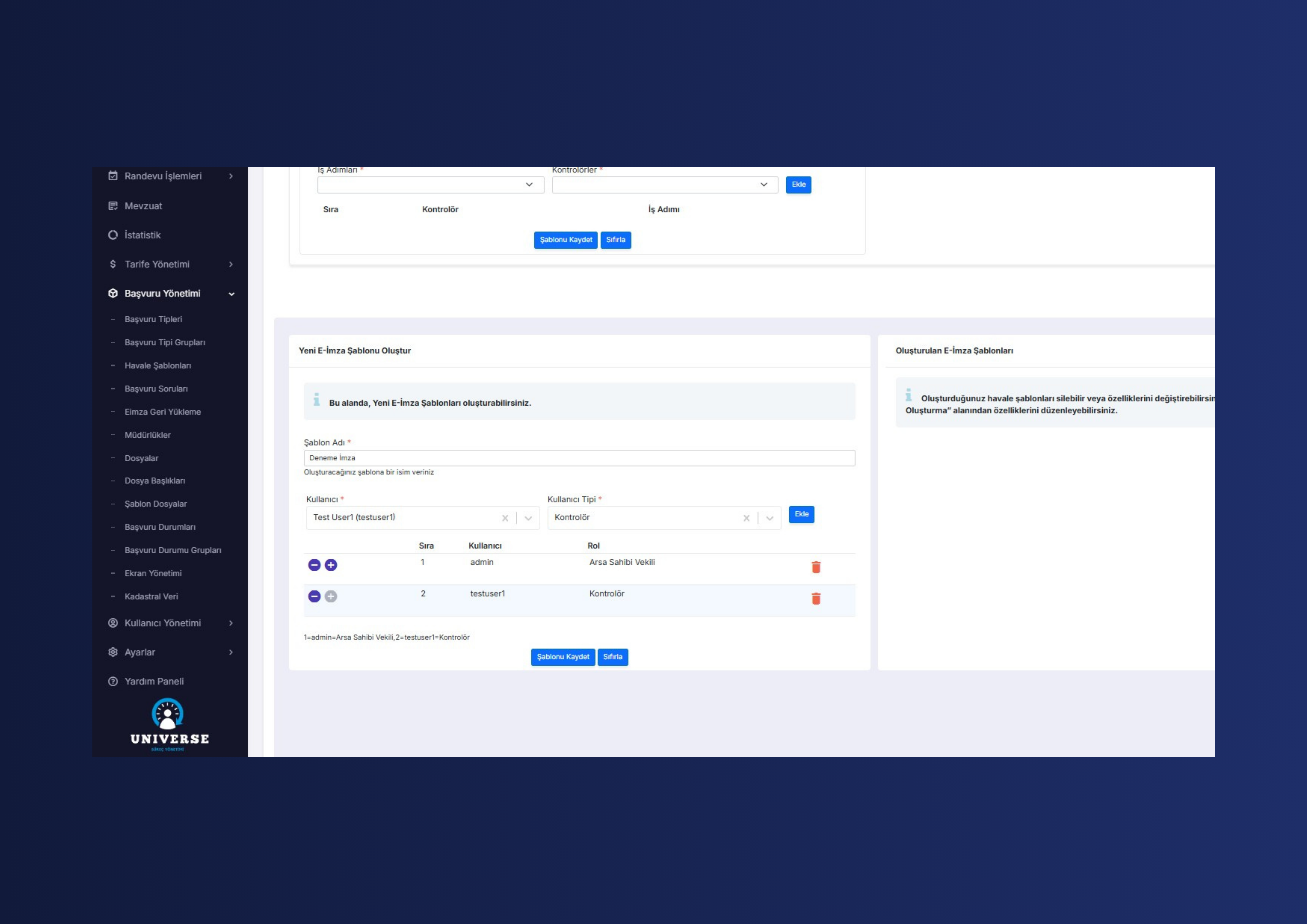Click the Yeni E-İmza Şablonu Oluştur heading
The image size is (1307, 924).
coord(355,351)
